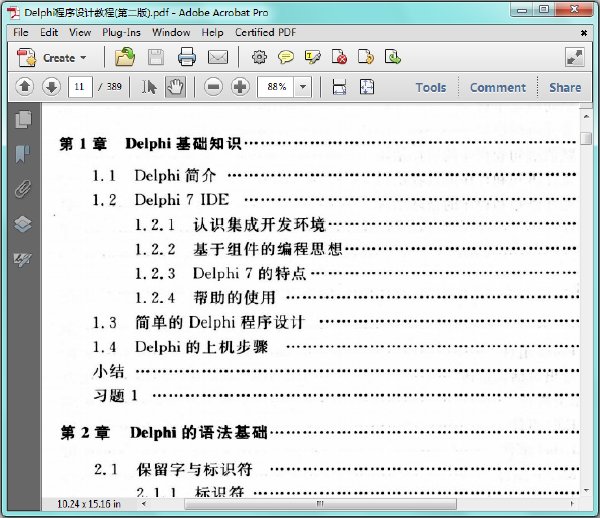Click the page size '10.24 x 15.16 in' label

click(89, 504)
